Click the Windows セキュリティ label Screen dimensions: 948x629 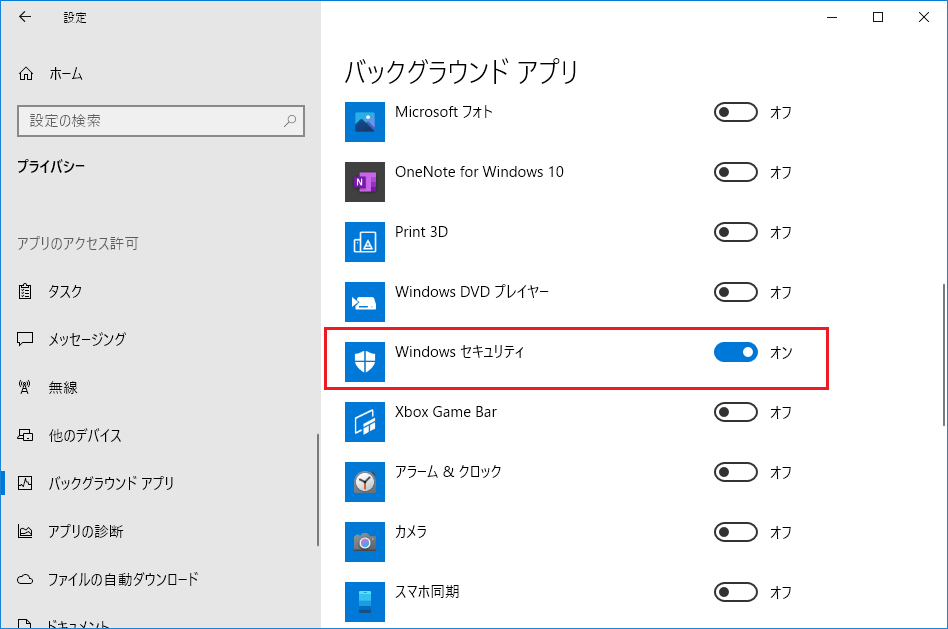pos(459,351)
